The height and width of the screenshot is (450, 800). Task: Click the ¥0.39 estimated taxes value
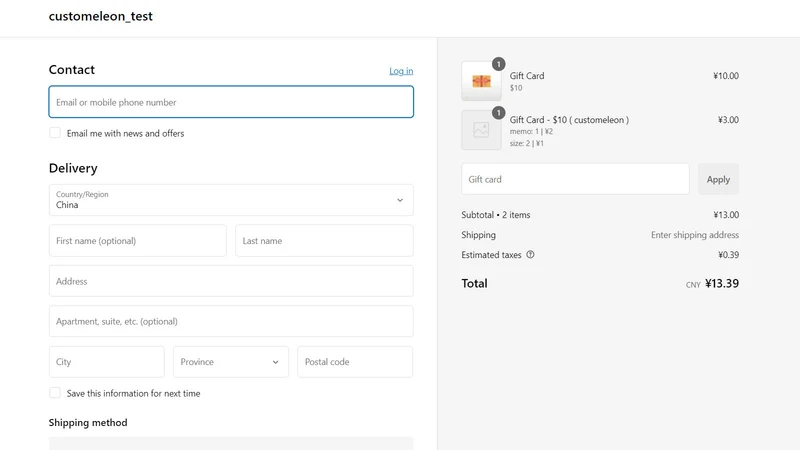(728, 255)
